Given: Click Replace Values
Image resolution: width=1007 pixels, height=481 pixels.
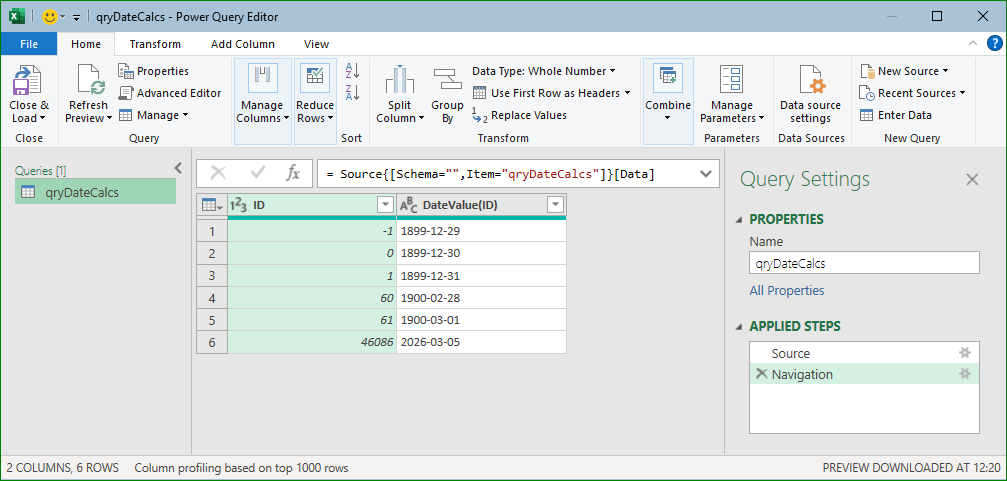Looking at the screenshot, I should click(520, 115).
